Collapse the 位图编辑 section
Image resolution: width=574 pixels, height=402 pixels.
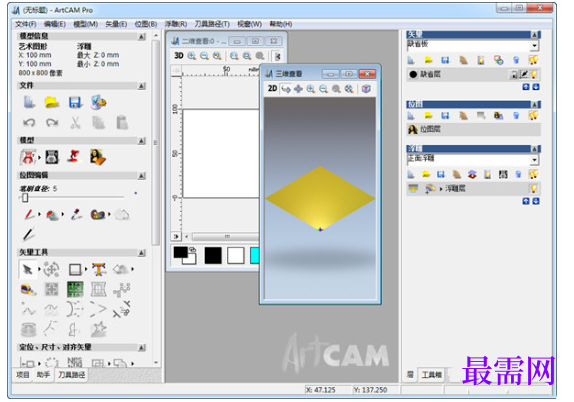[142, 176]
